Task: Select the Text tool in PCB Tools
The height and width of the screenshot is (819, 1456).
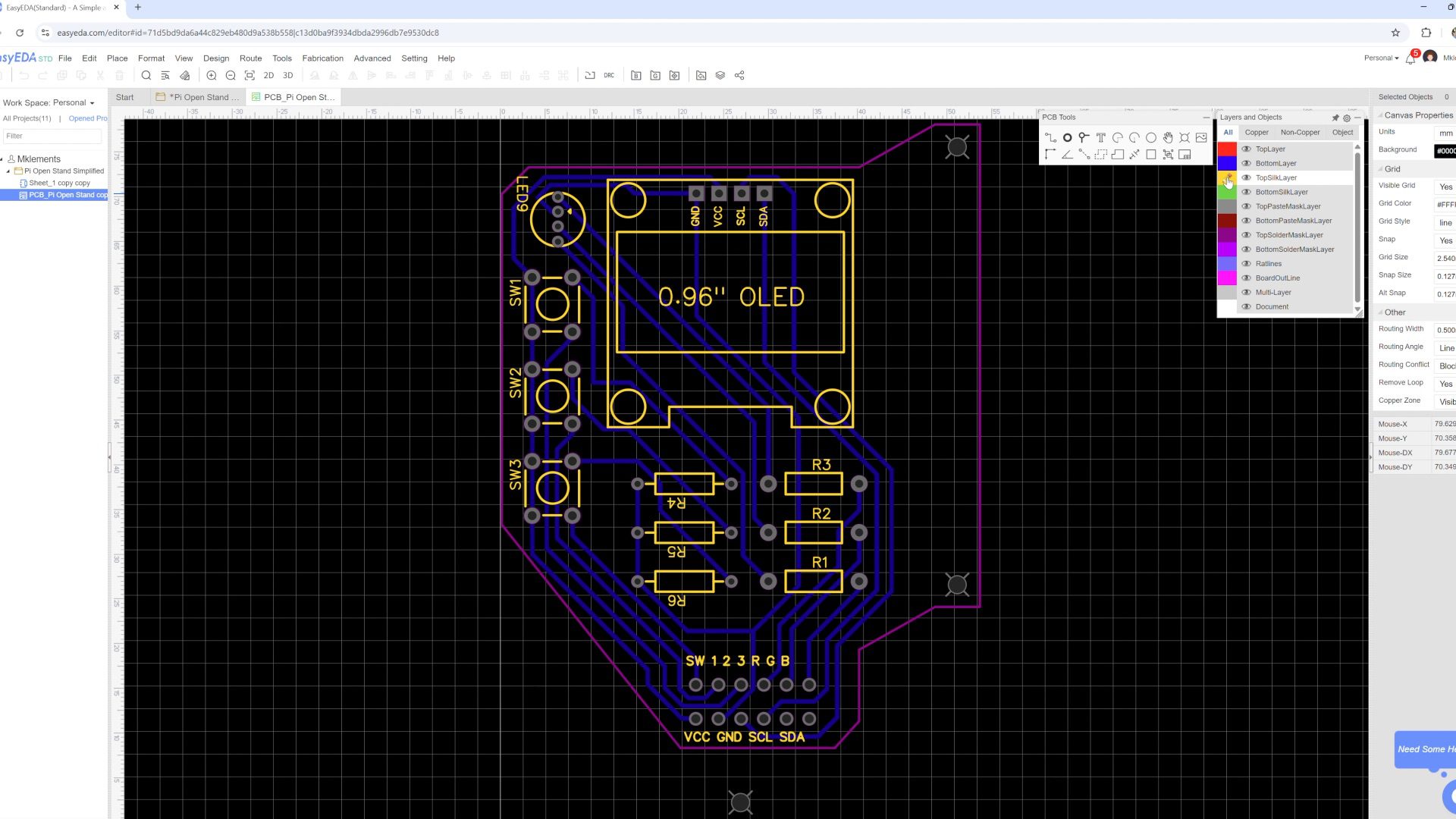Action: [x=1100, y=137]
